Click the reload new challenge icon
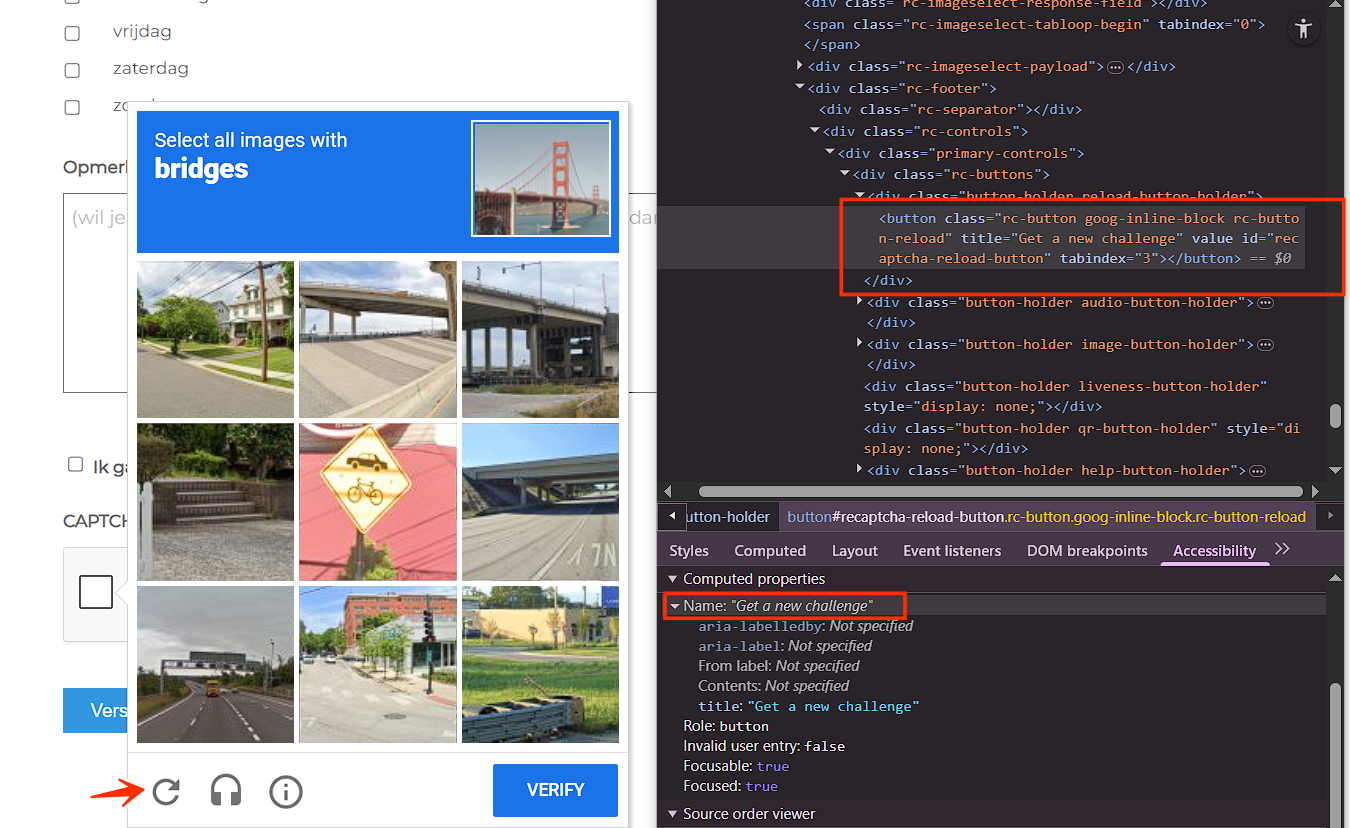 [166, 792]
